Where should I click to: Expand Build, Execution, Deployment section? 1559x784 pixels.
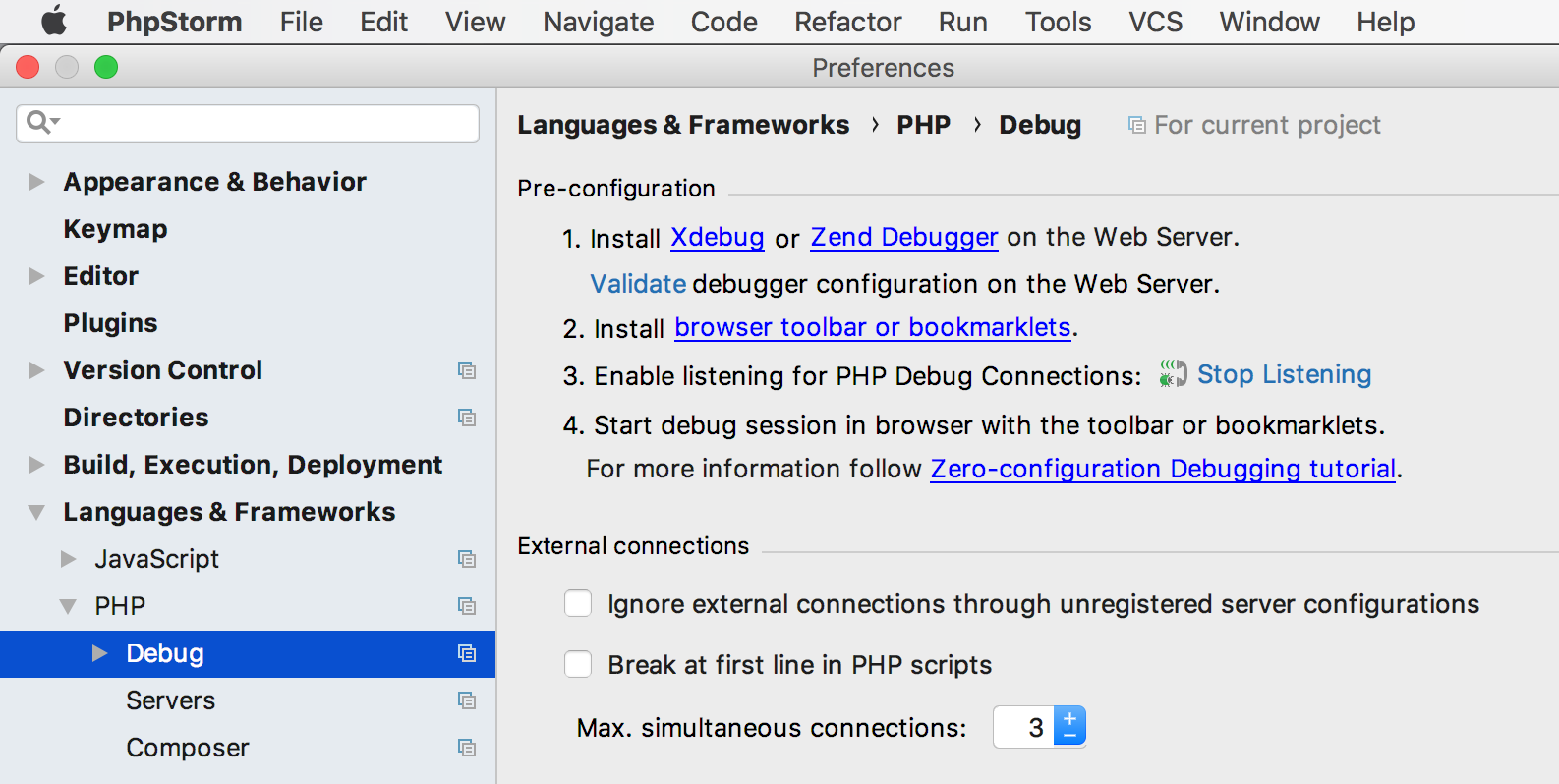click(36, 465)
